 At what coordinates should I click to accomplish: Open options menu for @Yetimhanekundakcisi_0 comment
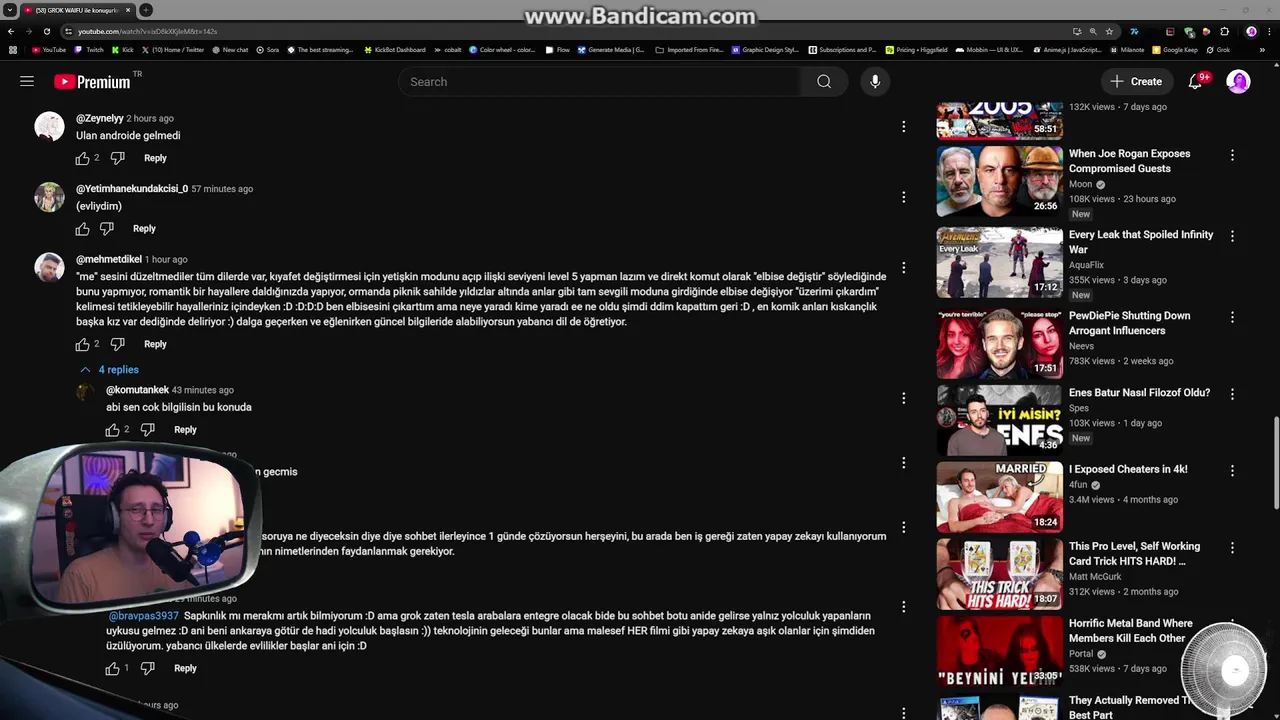[903, 197]
